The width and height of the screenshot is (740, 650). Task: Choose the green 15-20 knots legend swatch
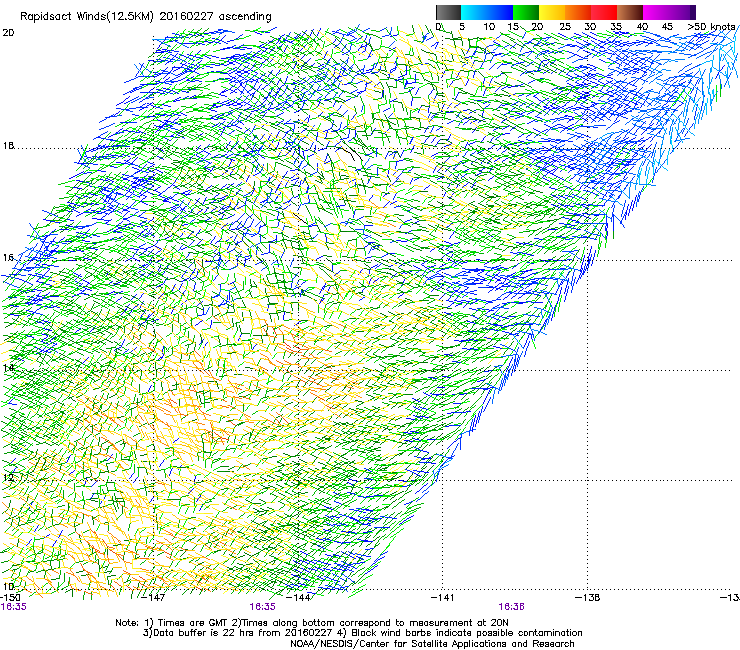point(526,12)
